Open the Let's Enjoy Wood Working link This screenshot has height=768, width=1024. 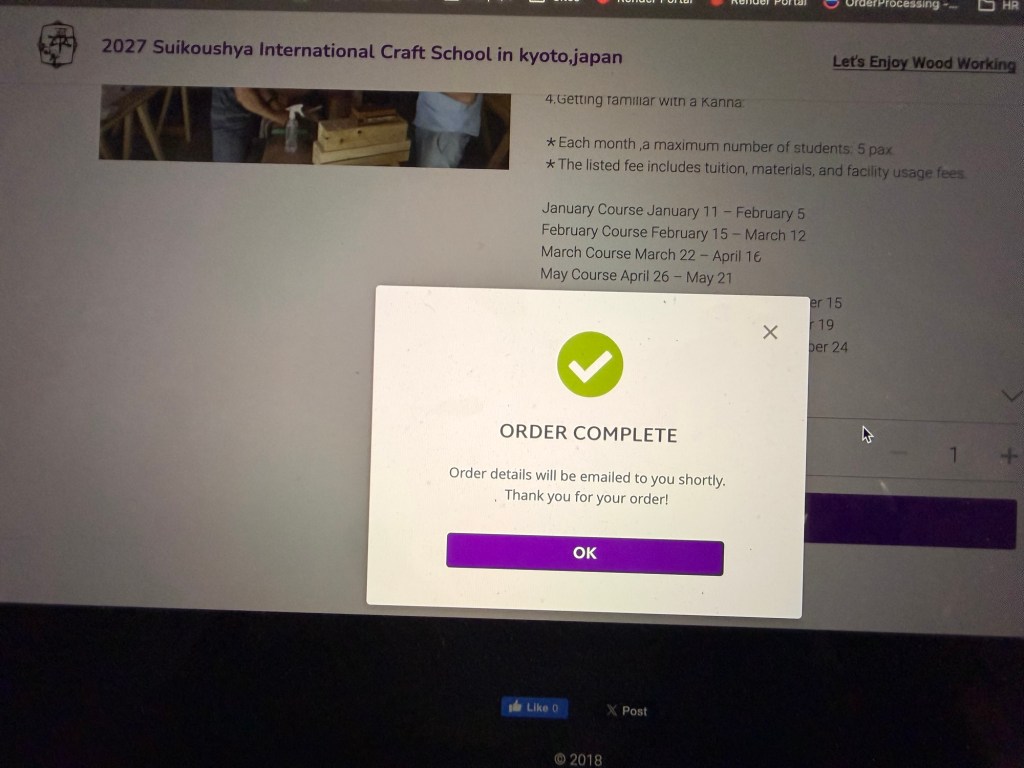click(x=923, y=63)
